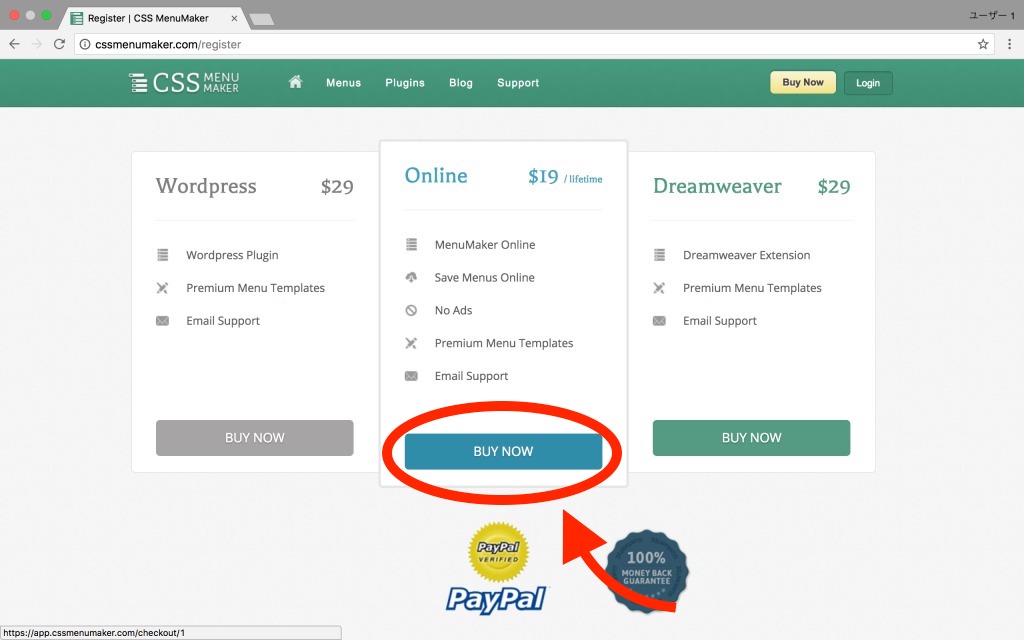Click the 100% Money Back Guarantee badge
This screenshot has height=640, width=1024.
[x=647, y=571]
